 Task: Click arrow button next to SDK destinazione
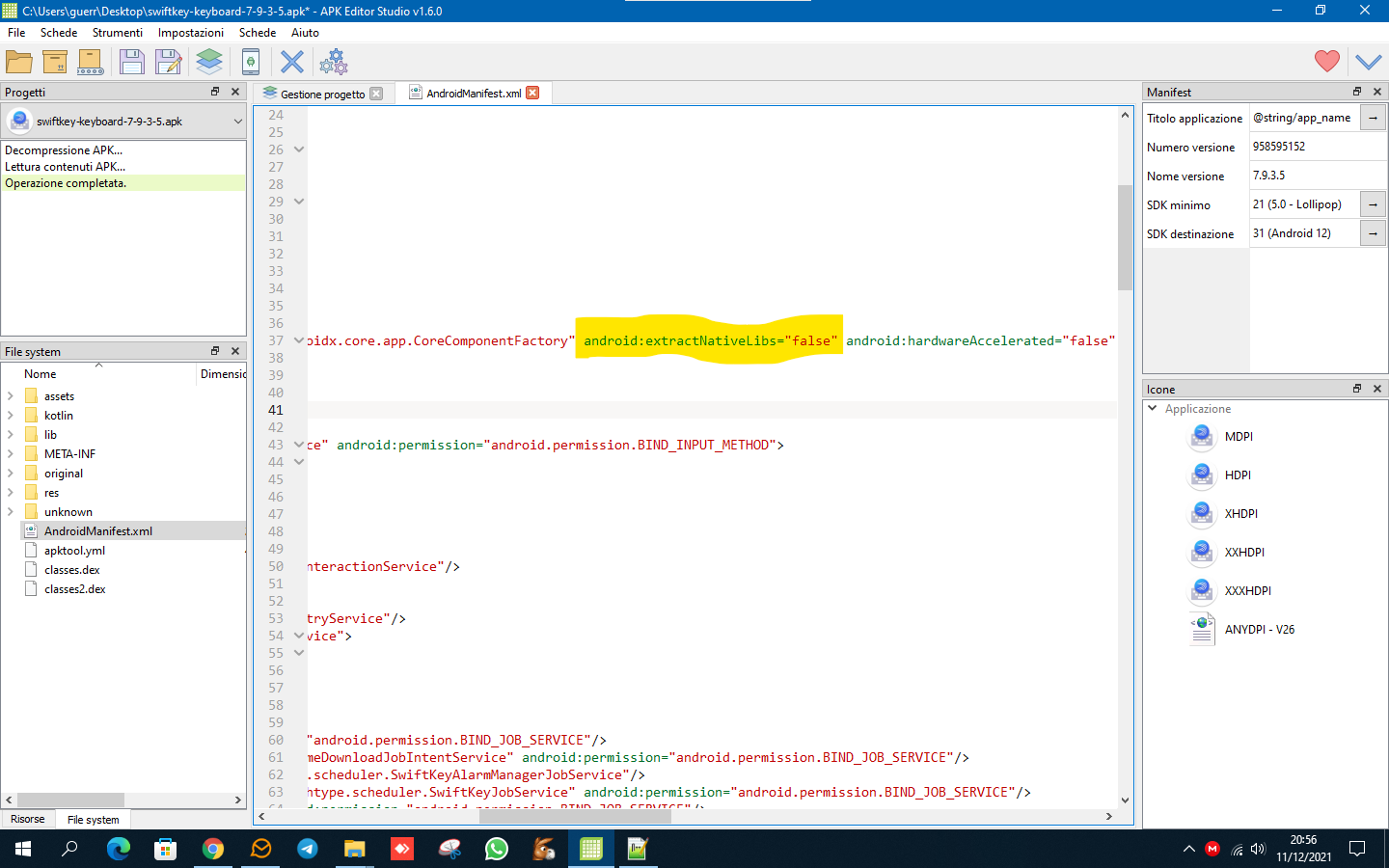pos(1373,233)
